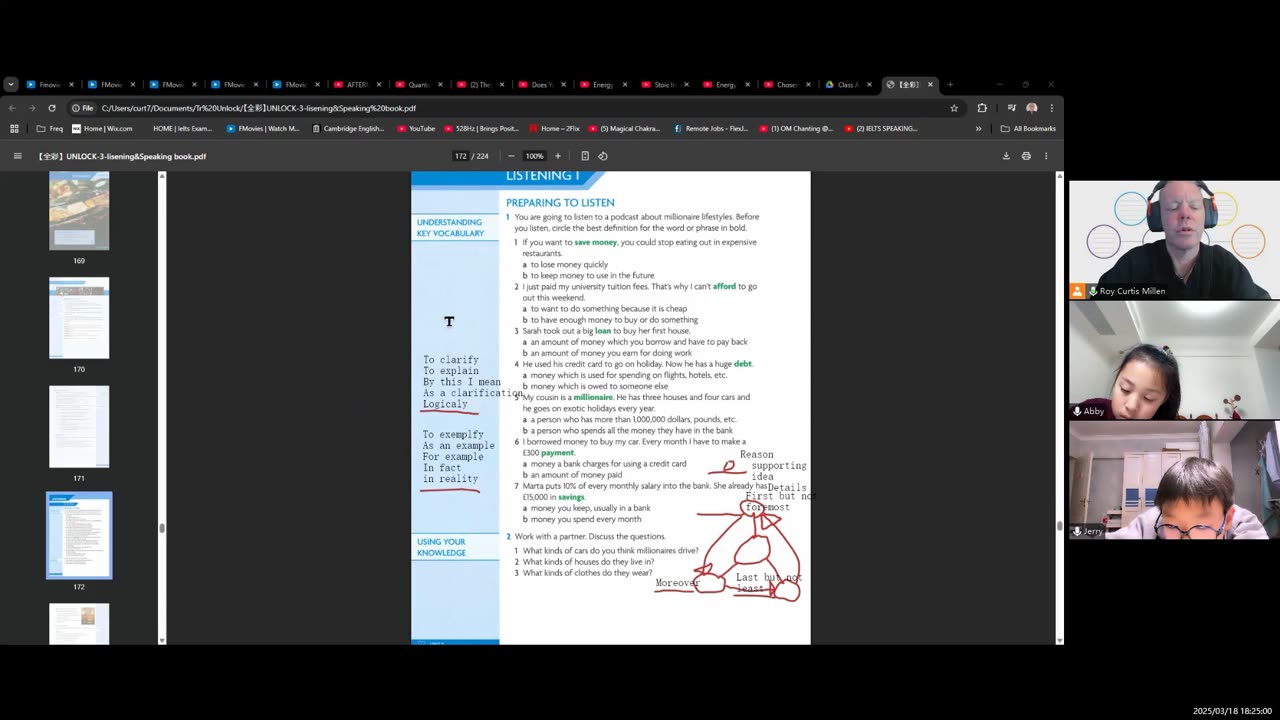Select Jerry's video tile
The image size is (1280, 720).
pyautogui.click(x=1174, y=480)
